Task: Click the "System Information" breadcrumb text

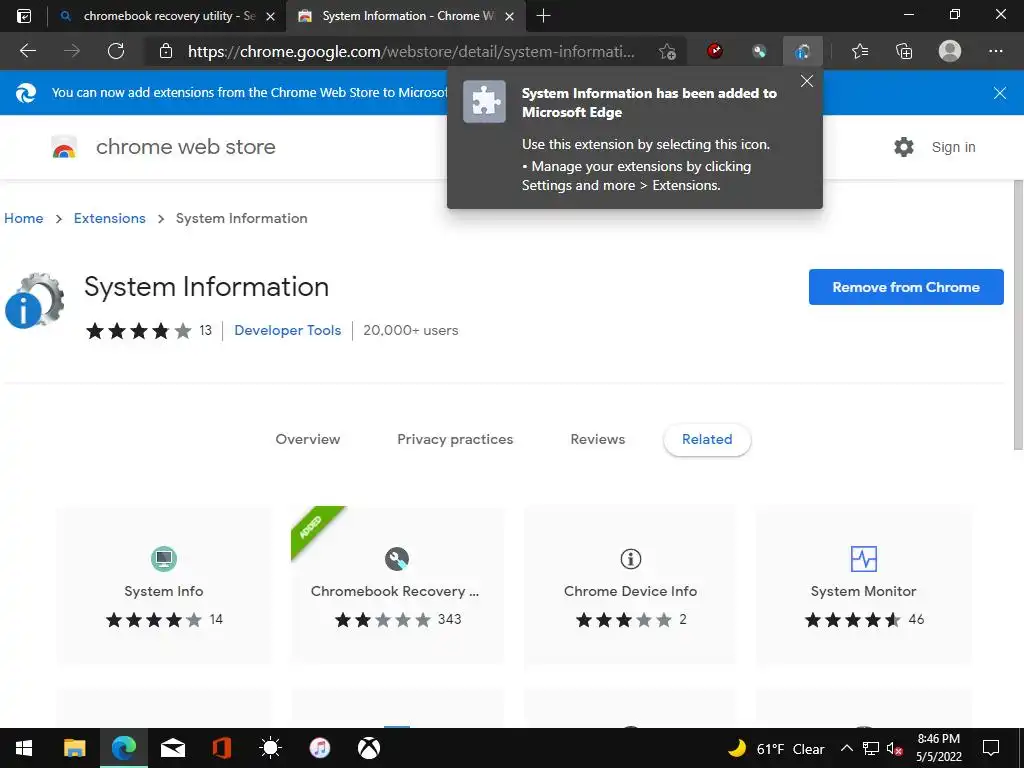Action: click(242, 218)
